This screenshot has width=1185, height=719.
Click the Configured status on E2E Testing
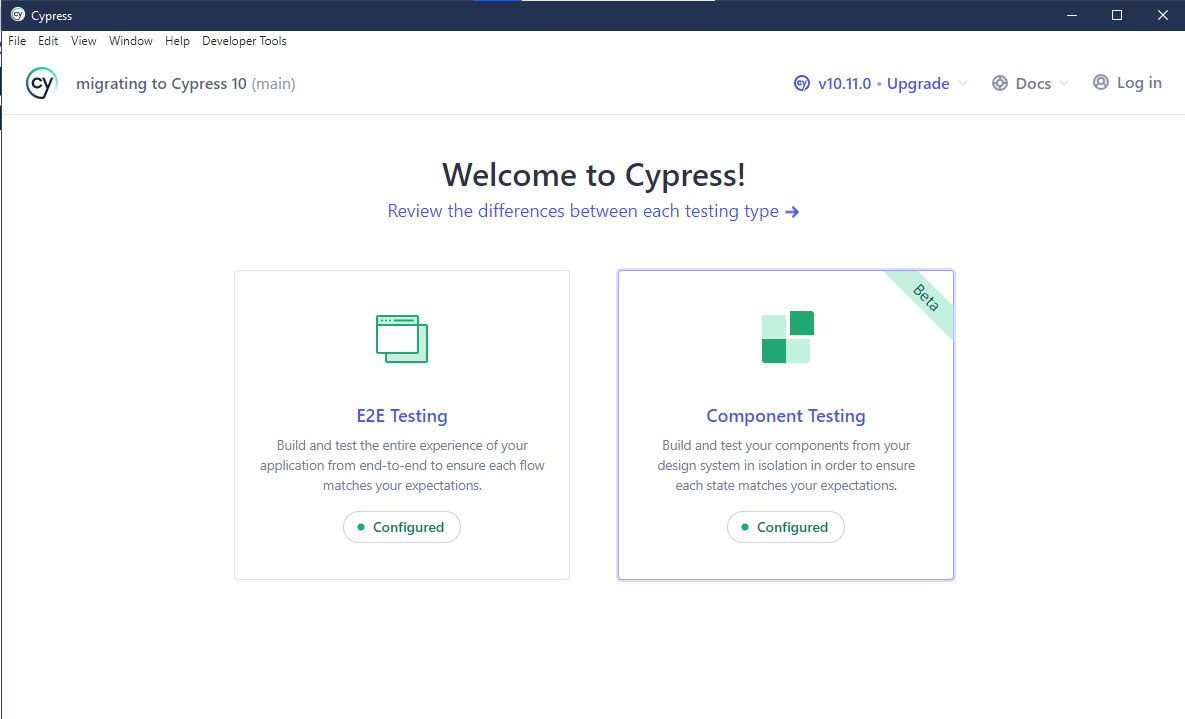tap(402, 526)
